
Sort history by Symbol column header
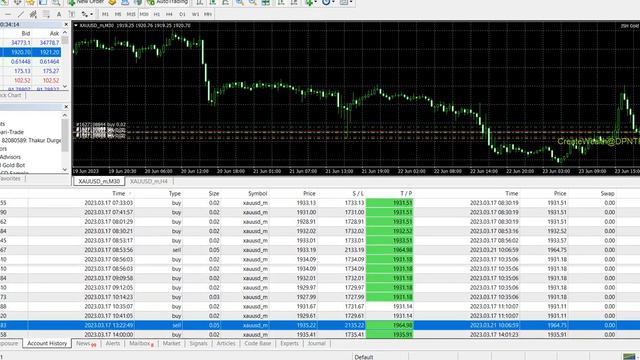pos(258,193)
